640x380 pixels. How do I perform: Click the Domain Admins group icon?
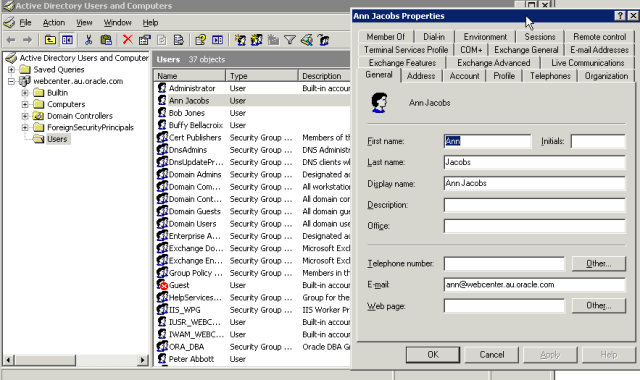click(x=162, y=174)
